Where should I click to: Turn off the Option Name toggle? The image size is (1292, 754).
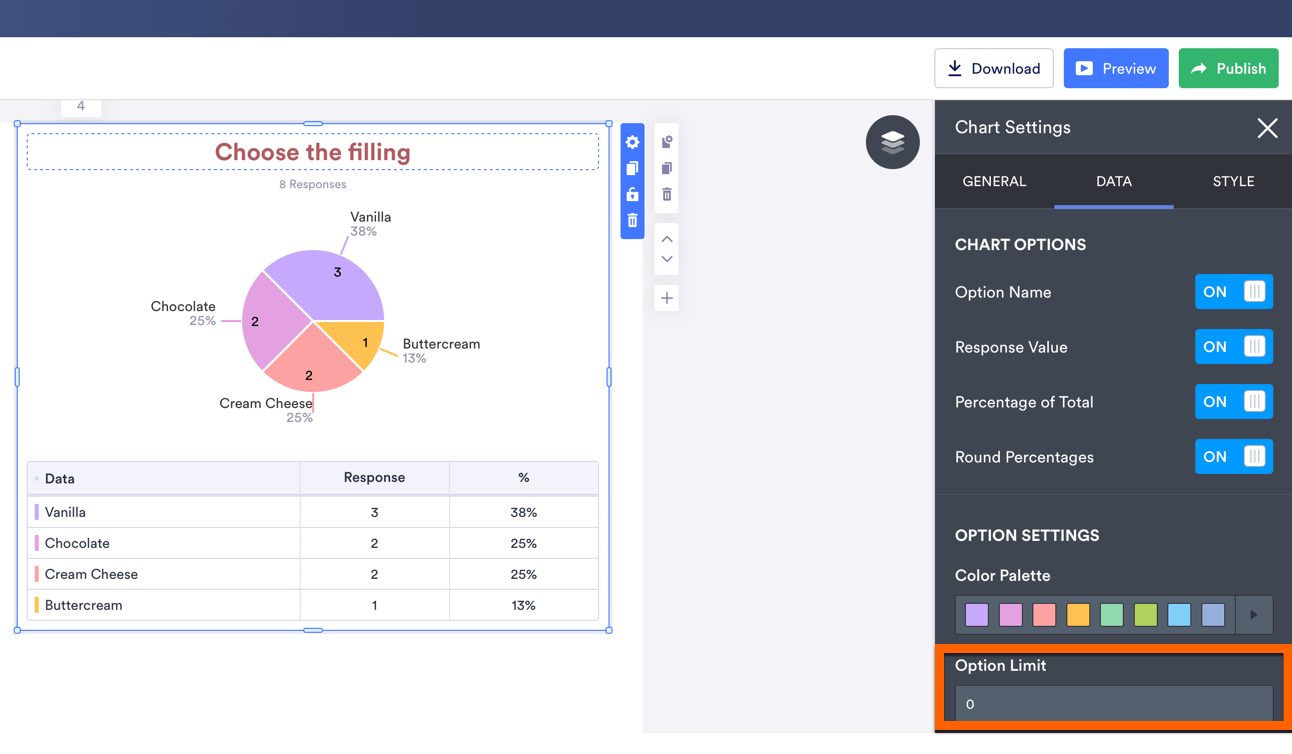(1233, 292)
